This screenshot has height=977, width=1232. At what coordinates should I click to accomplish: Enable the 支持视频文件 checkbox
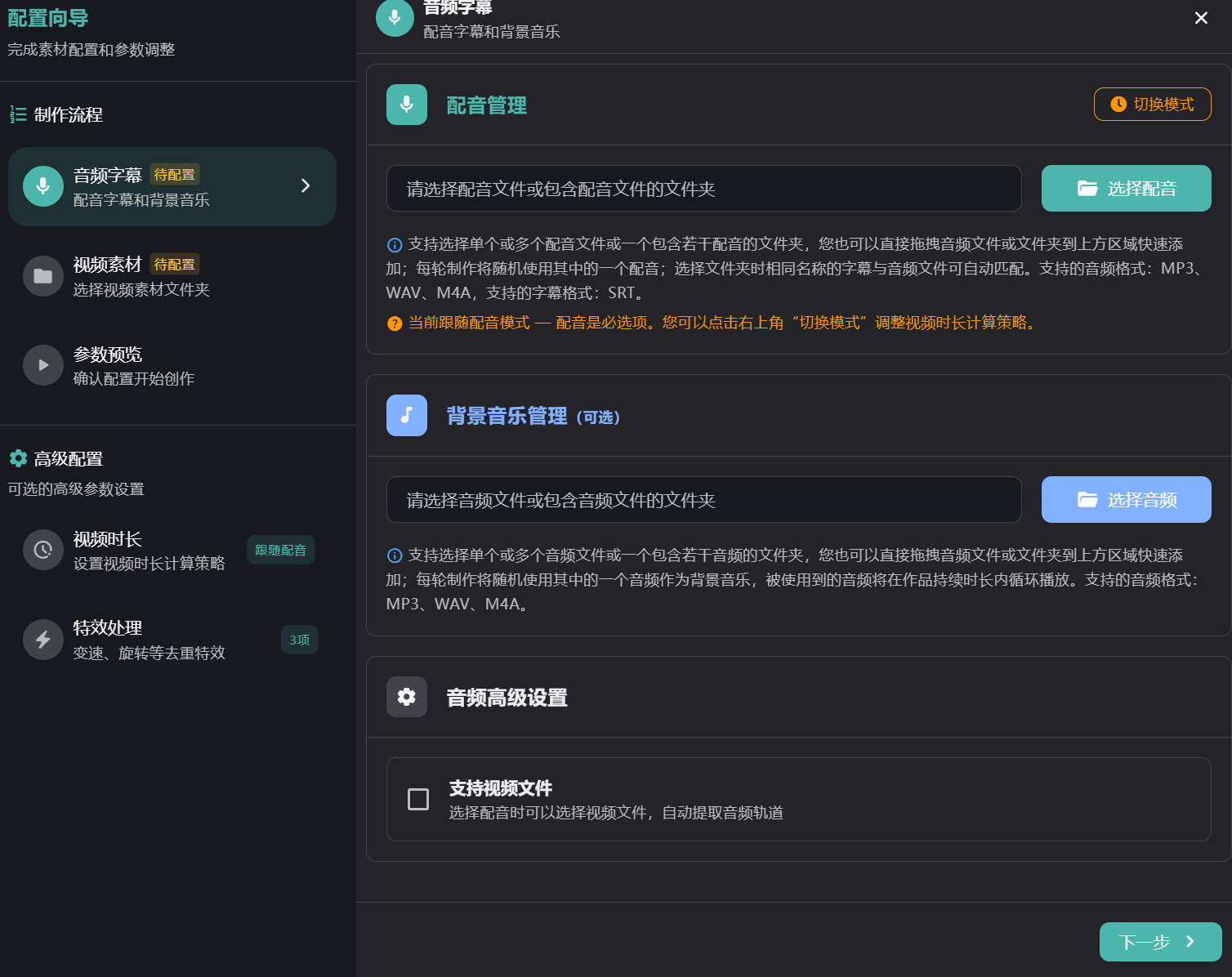point(418,799)
